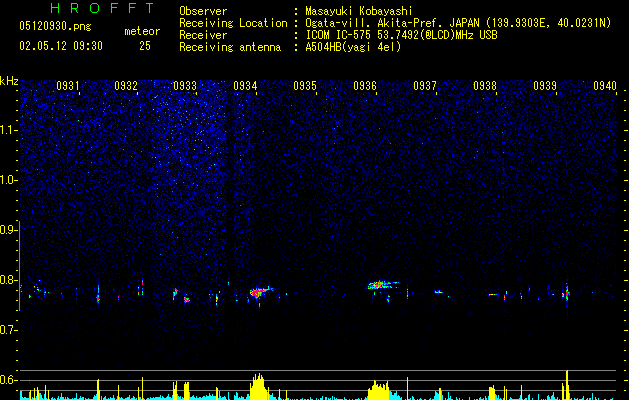Click the 0935 time marker
Image resolution: width=629 pixels, height=400 pixels.
[x=305, y=86]
